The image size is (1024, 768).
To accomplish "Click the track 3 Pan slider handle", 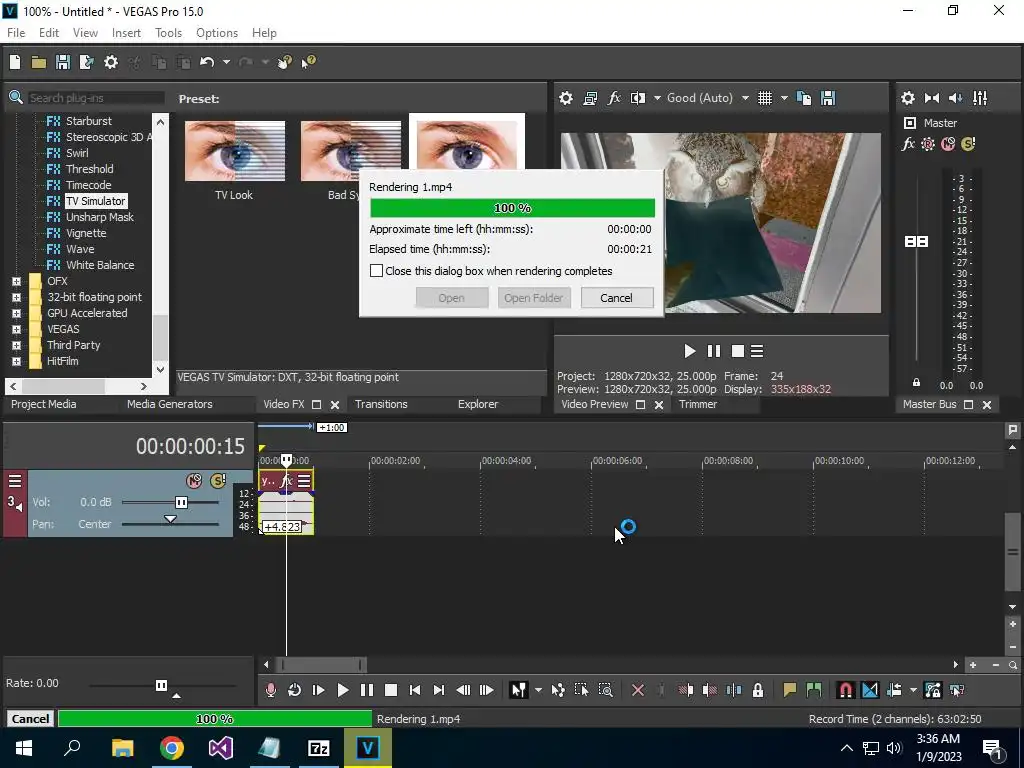I will (x=170, y=520).
